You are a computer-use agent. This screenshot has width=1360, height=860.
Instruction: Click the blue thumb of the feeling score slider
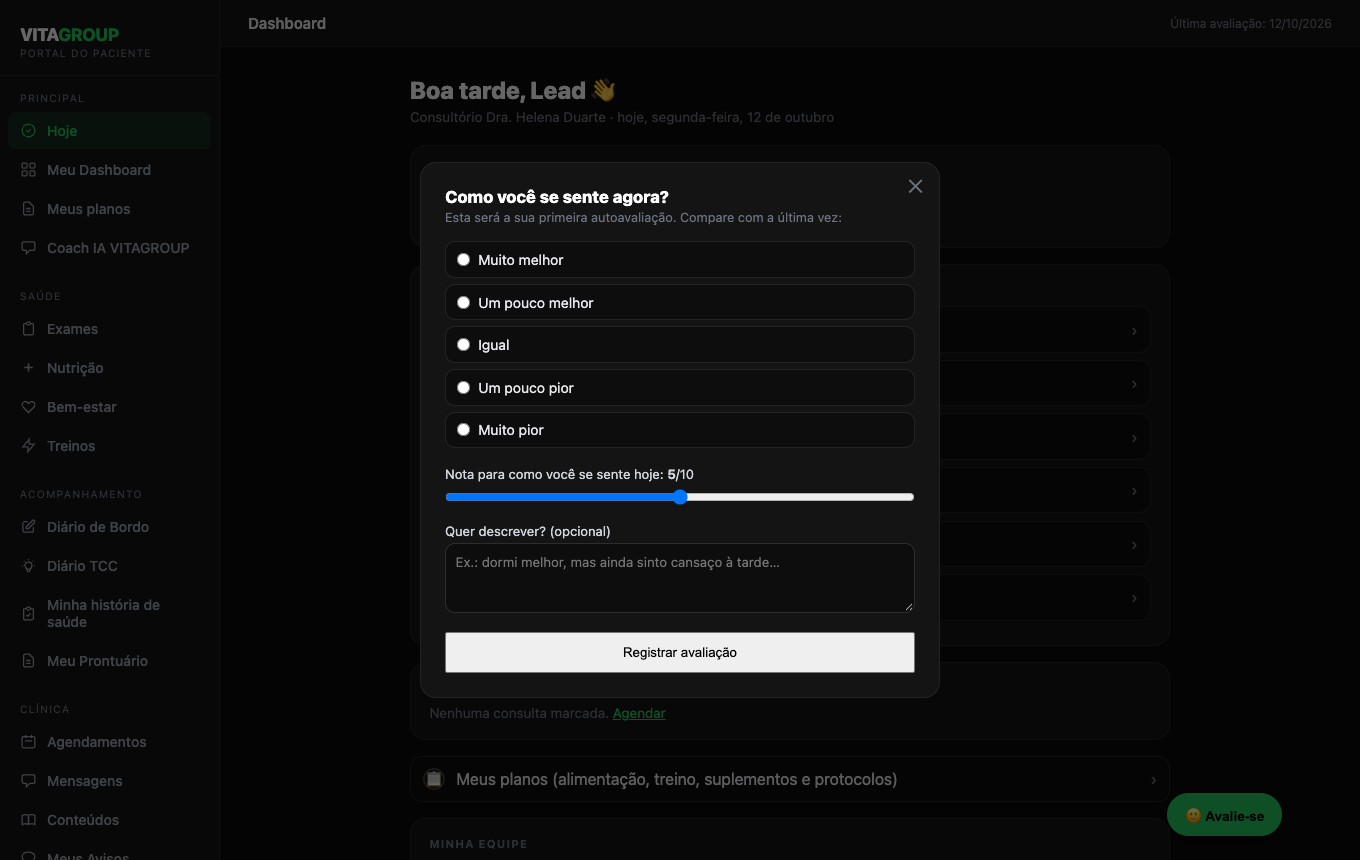[x=680, y=497]
